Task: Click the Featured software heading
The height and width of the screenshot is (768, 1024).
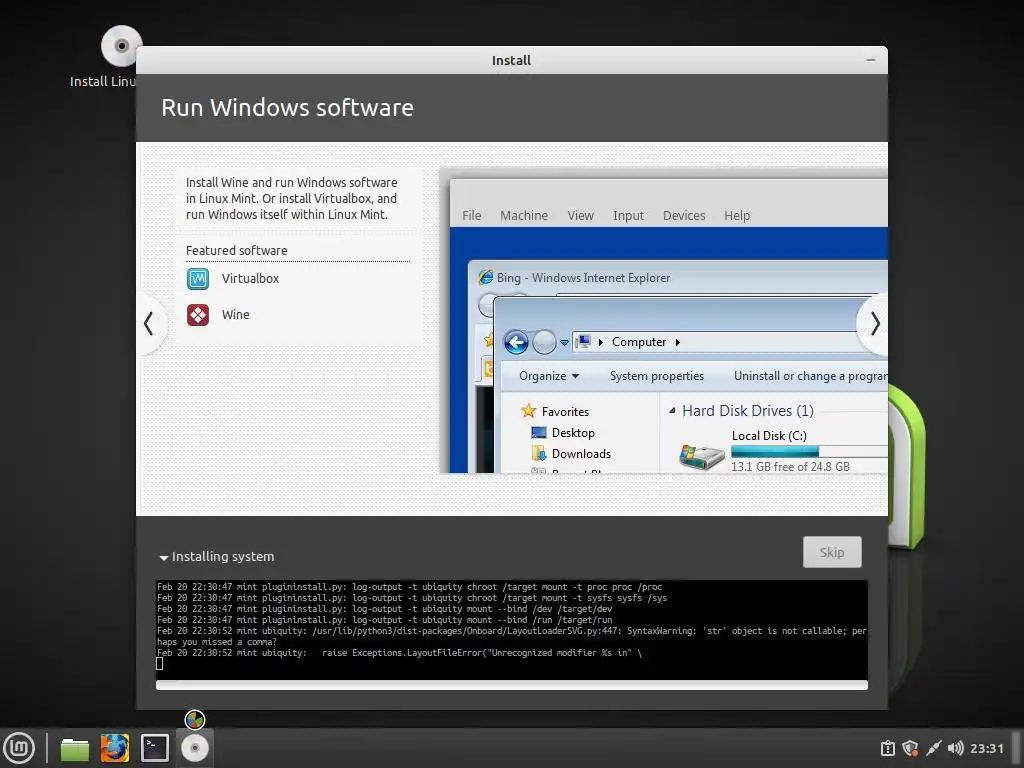Action: pyautogui.click(x=236, y=251)
